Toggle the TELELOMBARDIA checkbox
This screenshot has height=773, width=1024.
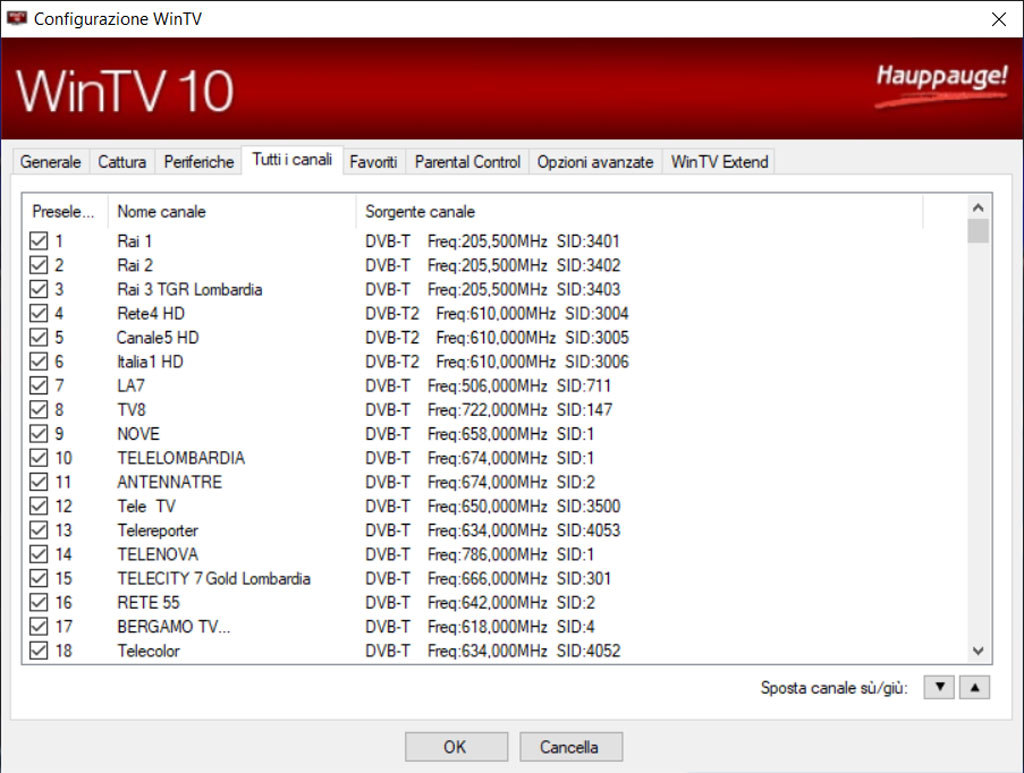[39, 458]
